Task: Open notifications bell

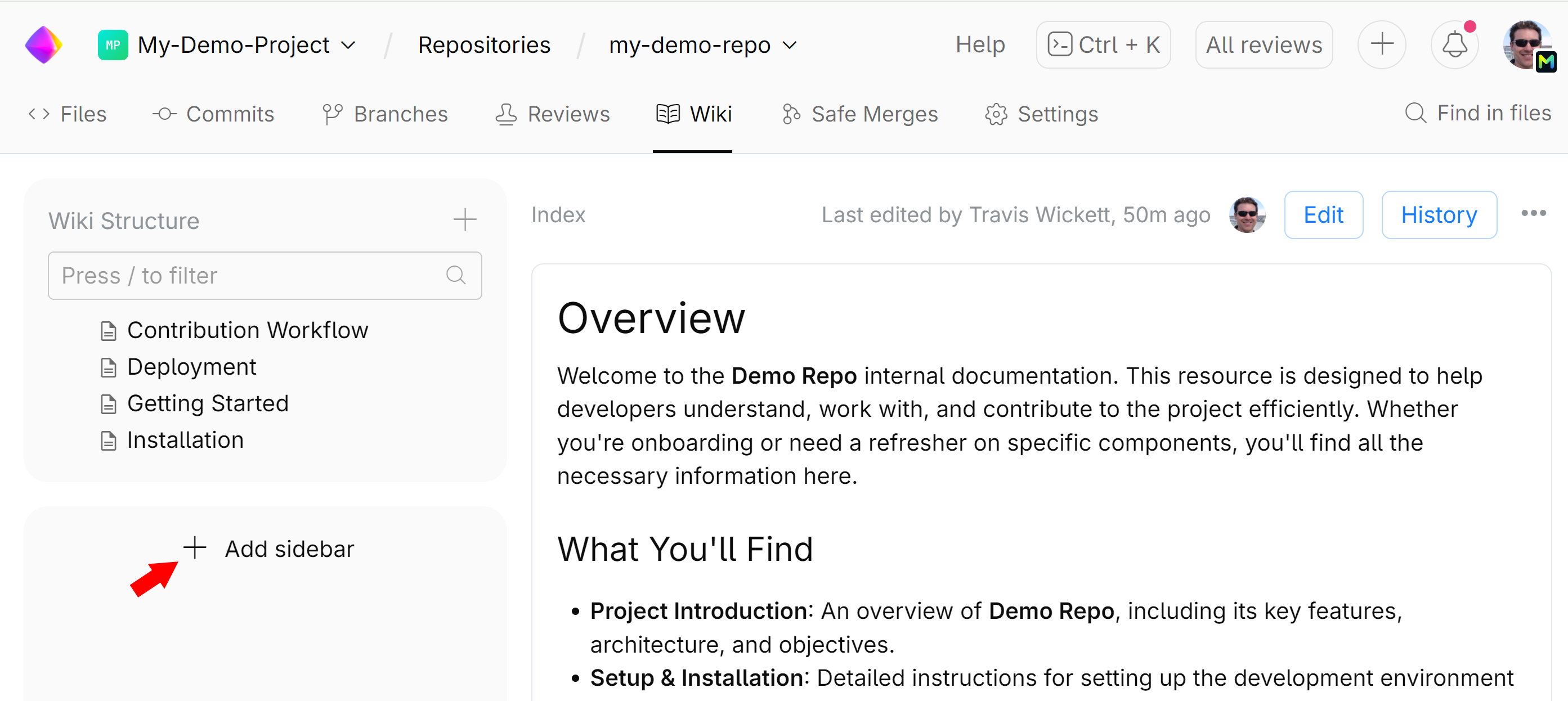Action: click(x=1455, y=44)
